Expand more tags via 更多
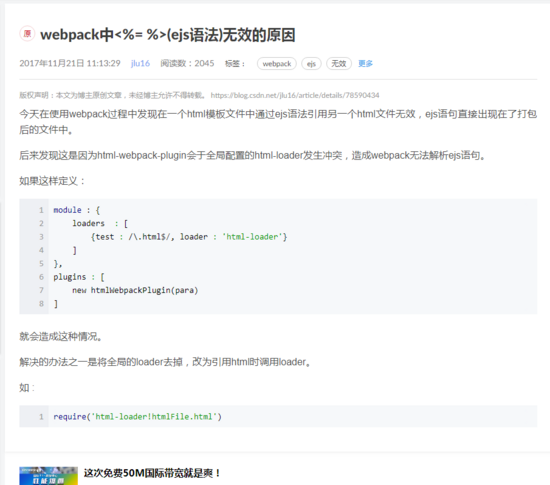Viewport: 550px width, 485px height. point(365,63)
